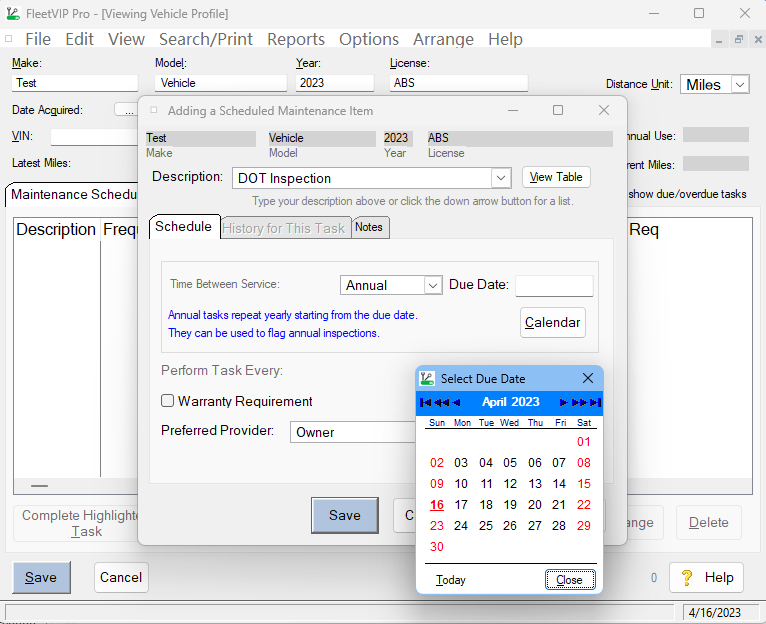Click the April 2023 month title
The image size is (766, 624).
[x=511, y=402]
